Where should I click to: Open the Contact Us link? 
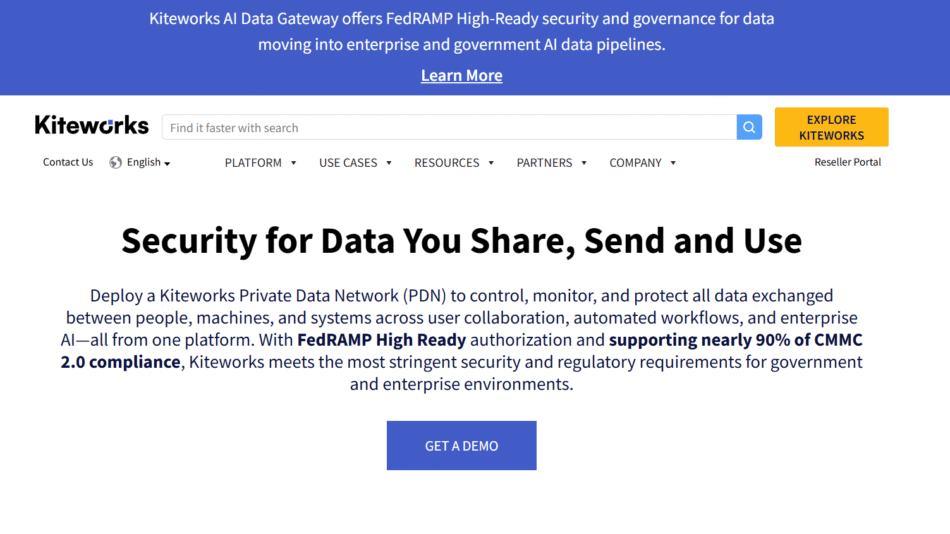[68, 162]
